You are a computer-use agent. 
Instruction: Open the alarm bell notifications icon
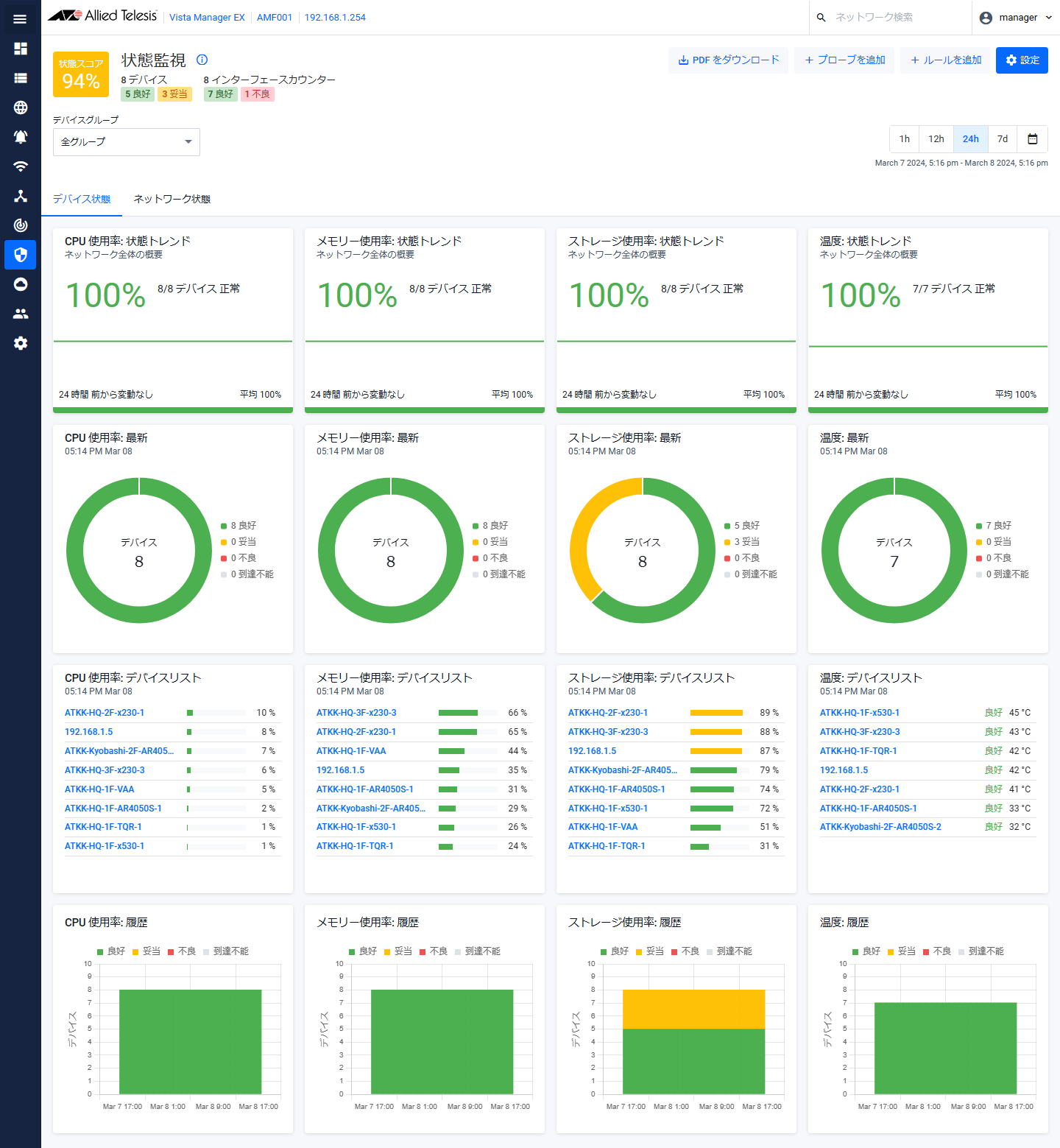[x=21, y=137]
